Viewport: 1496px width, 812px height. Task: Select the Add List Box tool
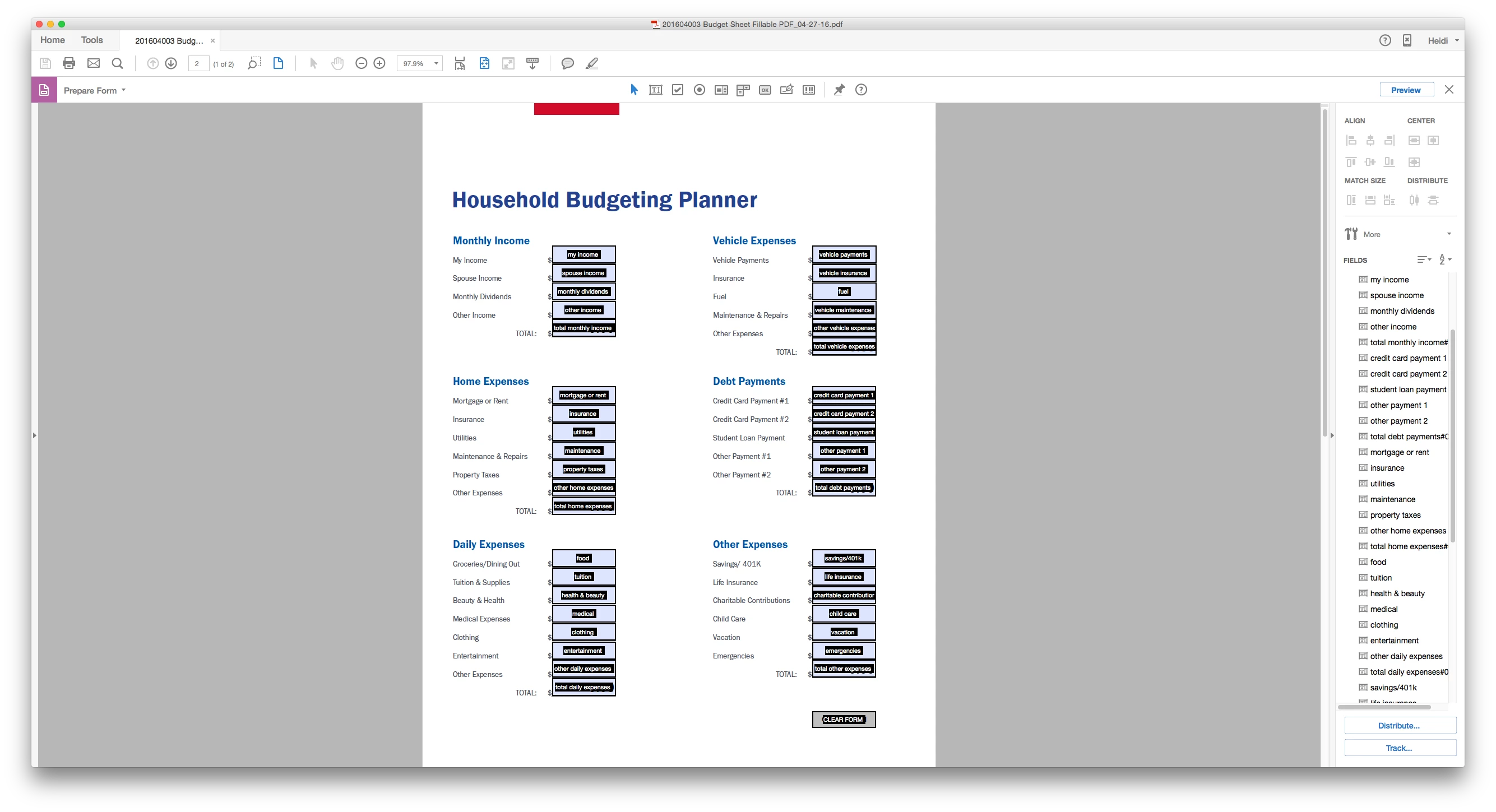point(721,90)
